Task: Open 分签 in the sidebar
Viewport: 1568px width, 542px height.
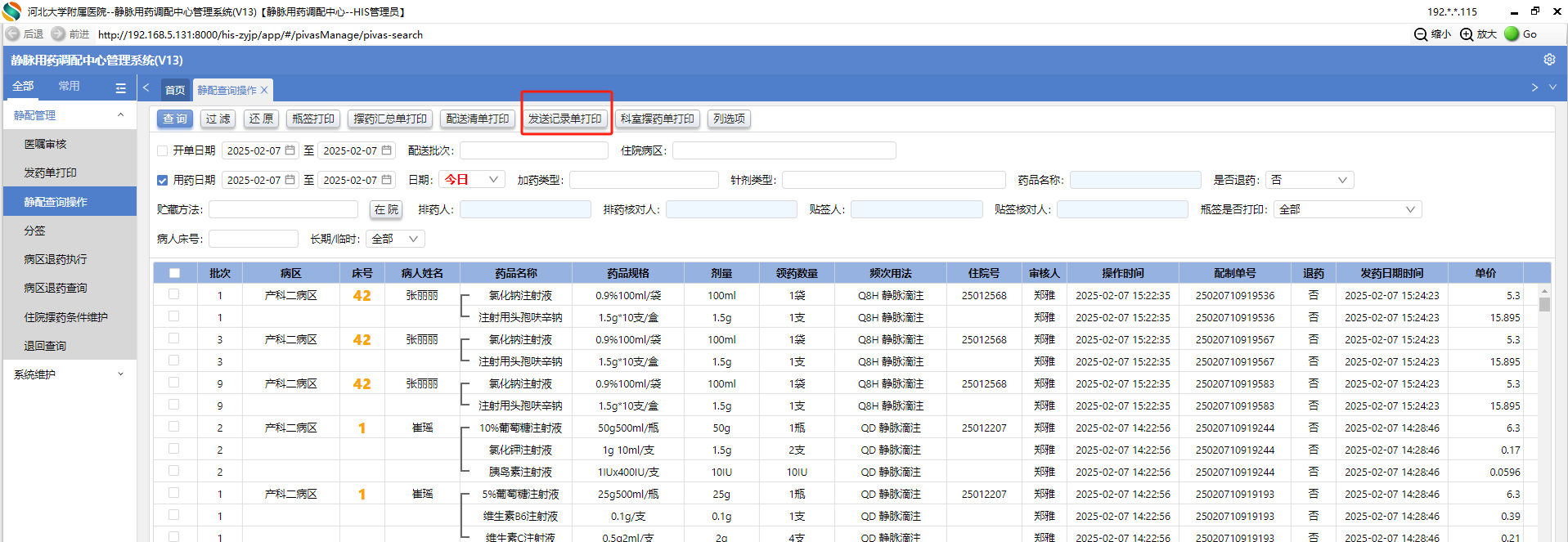Action: 70,231
